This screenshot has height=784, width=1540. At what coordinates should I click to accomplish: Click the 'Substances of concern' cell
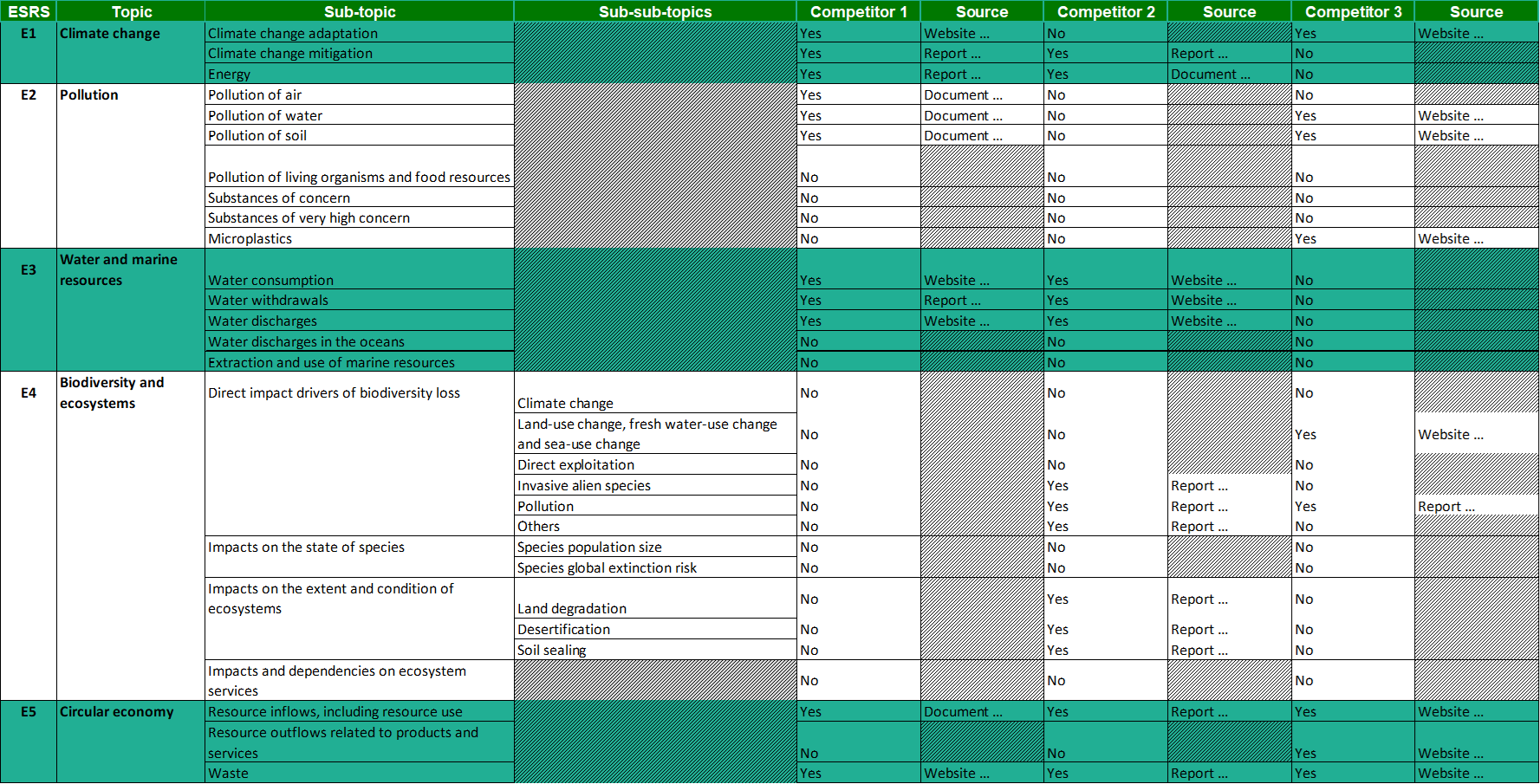(360, 198)
